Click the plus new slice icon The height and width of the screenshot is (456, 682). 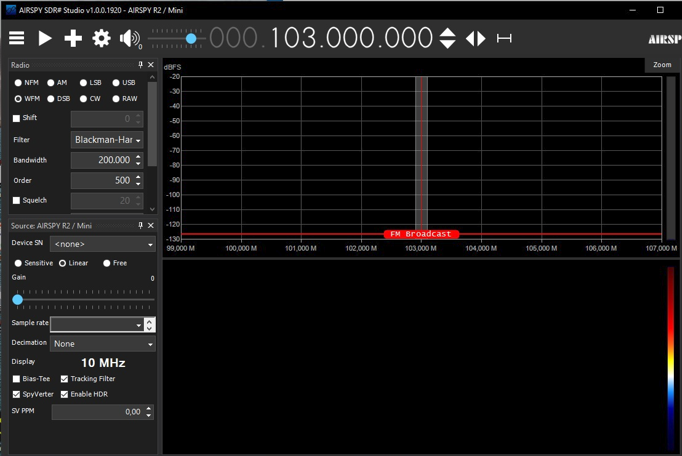pyautogui.click(x=73, y=38)
